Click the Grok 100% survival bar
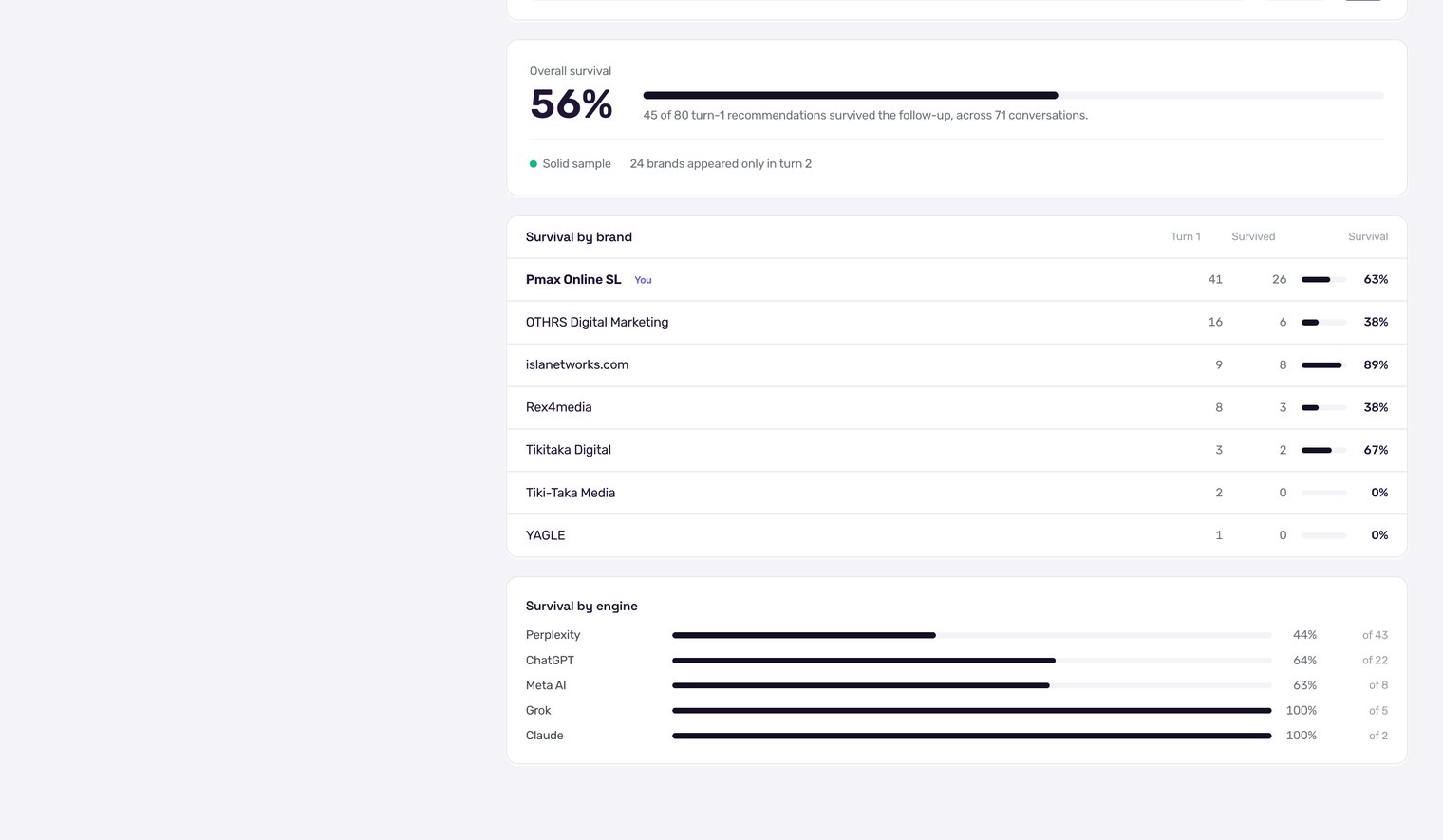The width and height of the screenshot is (1443, 840). point(971,711)
